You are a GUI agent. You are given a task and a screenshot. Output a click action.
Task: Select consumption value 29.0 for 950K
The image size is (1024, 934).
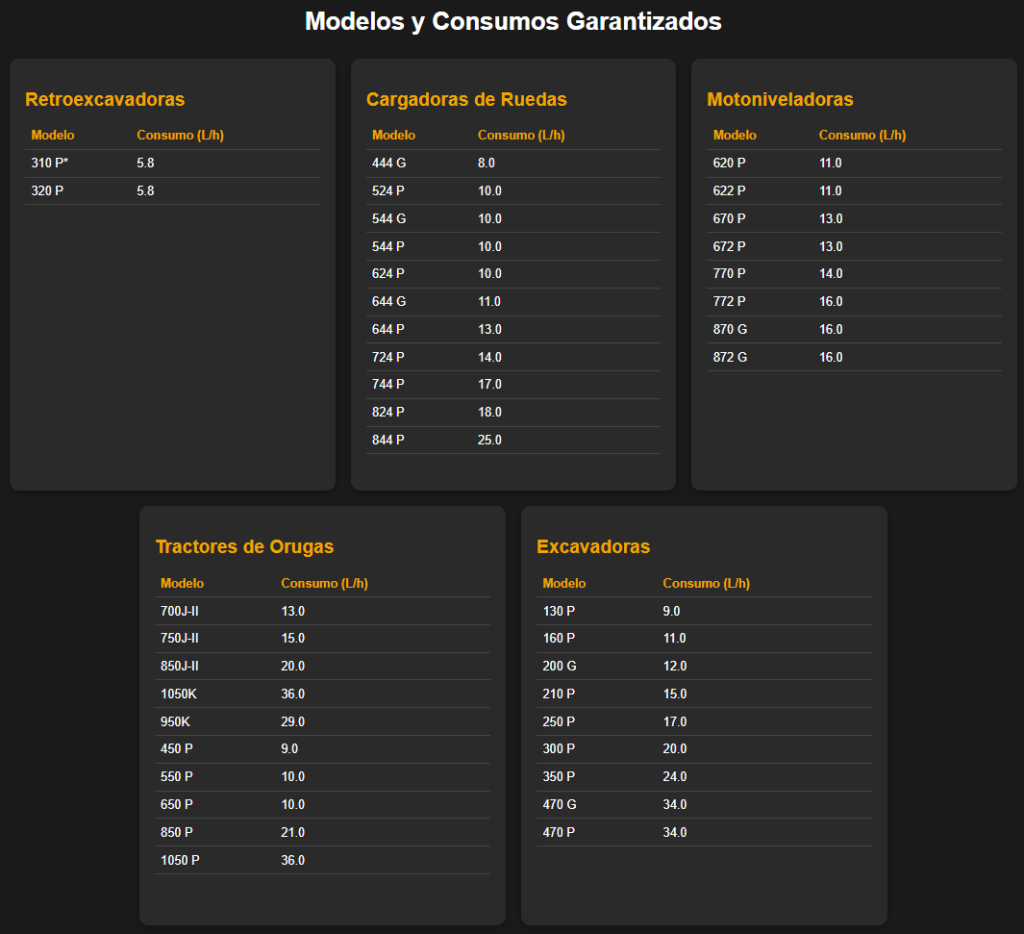pos(293,722)
